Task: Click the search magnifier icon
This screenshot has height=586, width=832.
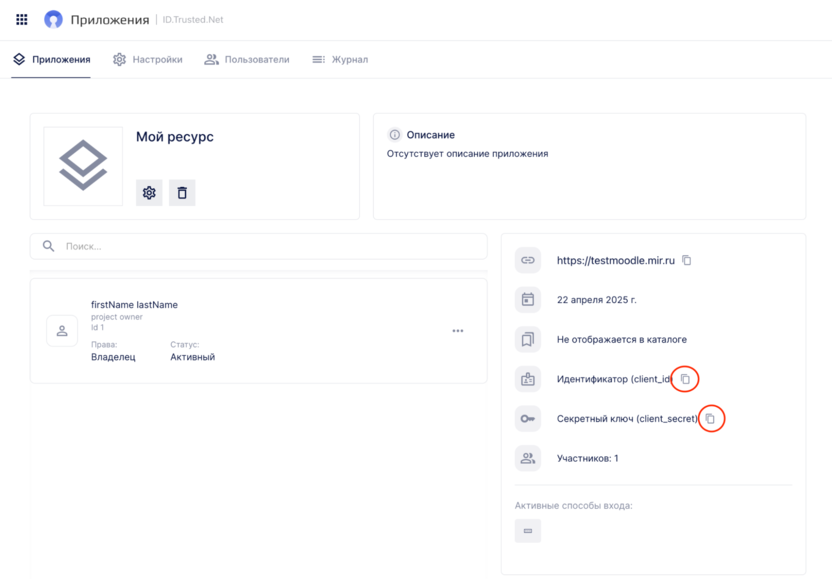Action: click(48, 246)
